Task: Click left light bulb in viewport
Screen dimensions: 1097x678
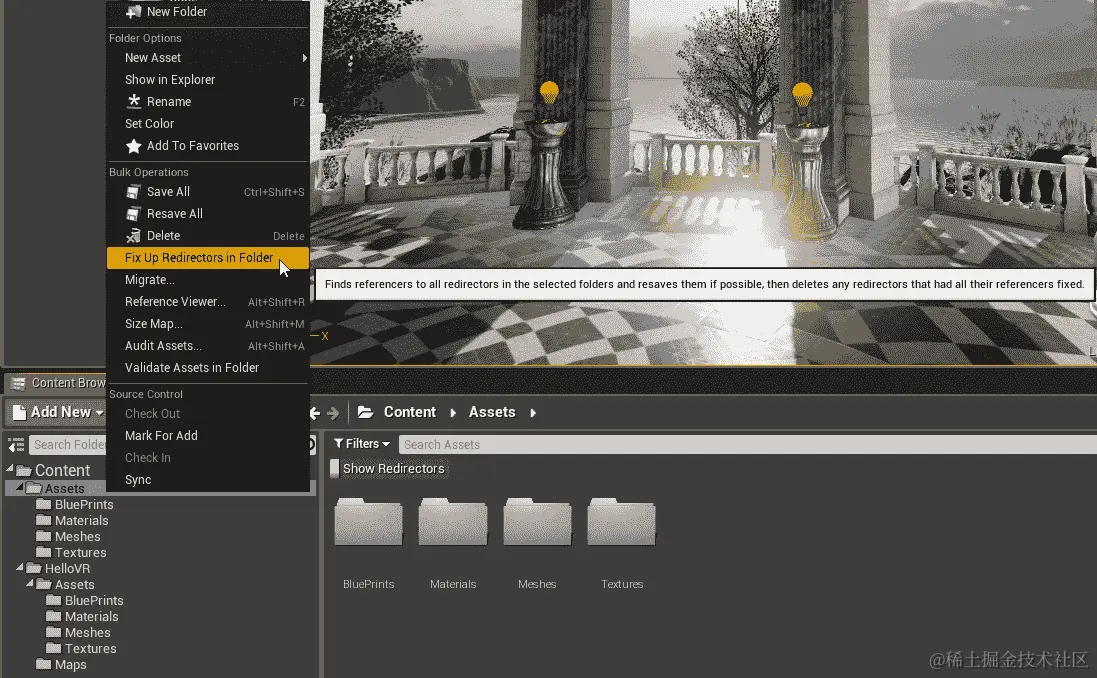Action: tap(549, 92)
